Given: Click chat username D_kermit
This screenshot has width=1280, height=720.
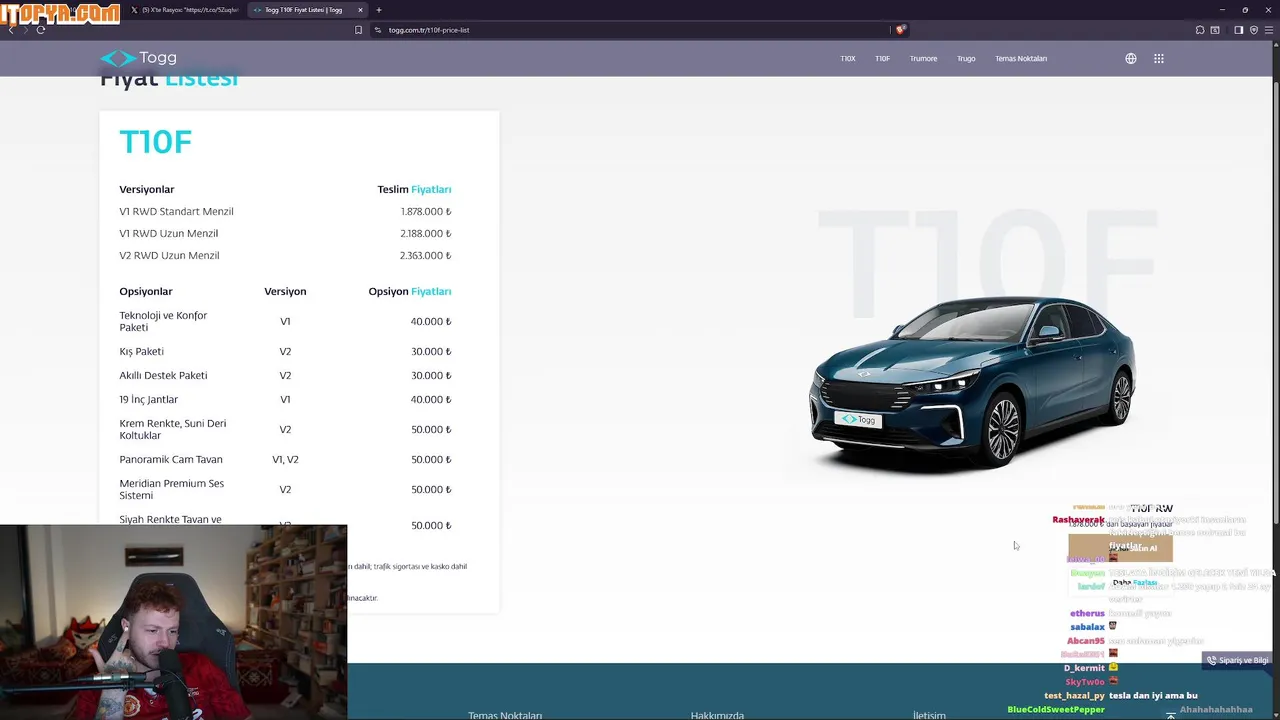Looking at the screenshot, I should 1084,668.
